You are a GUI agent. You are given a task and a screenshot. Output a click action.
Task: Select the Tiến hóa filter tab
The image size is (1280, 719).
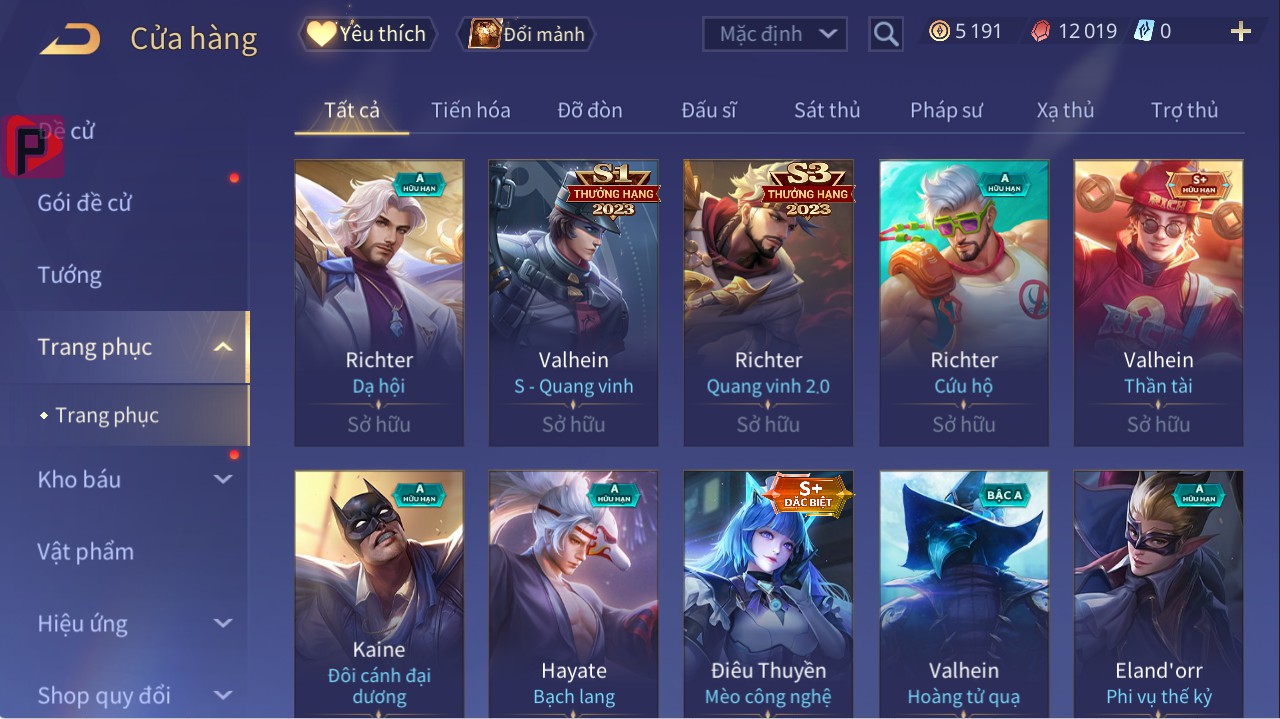coord(471,110)
